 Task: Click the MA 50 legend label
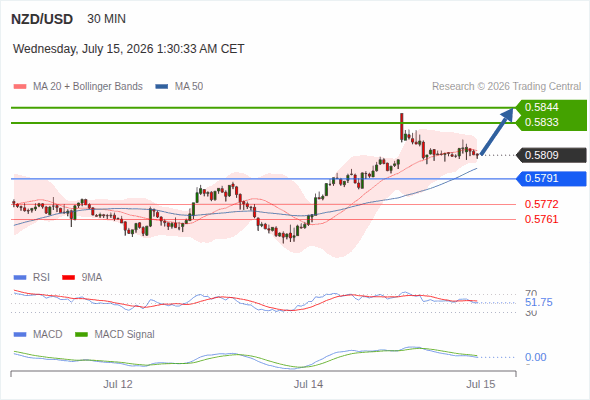click(x=189, y=87)
